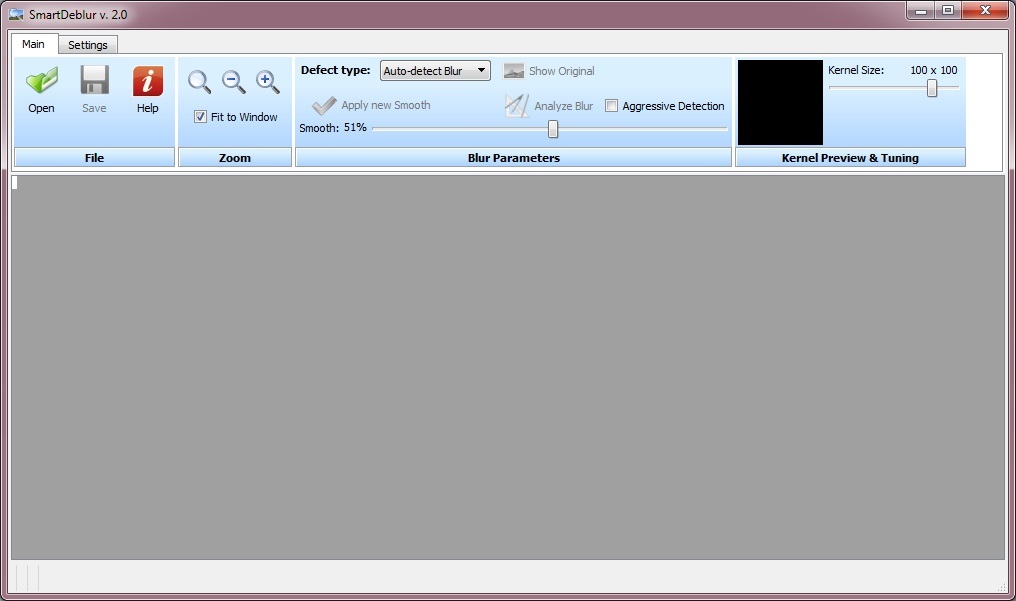
Task: Click the black kernel preview box
Action: [780, 102]
